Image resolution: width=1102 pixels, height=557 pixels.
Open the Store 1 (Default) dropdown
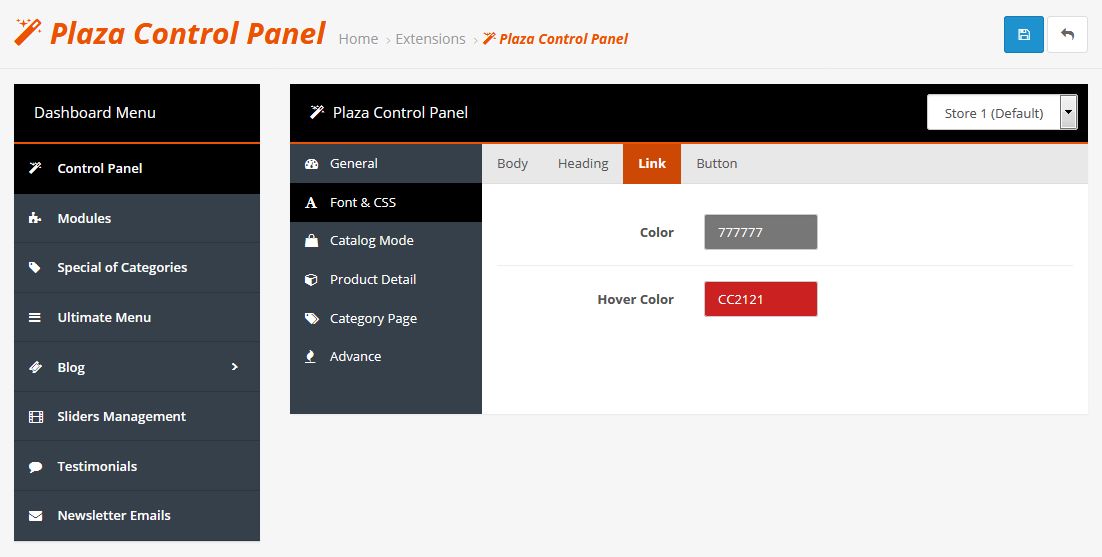(x=1001, y=112)
